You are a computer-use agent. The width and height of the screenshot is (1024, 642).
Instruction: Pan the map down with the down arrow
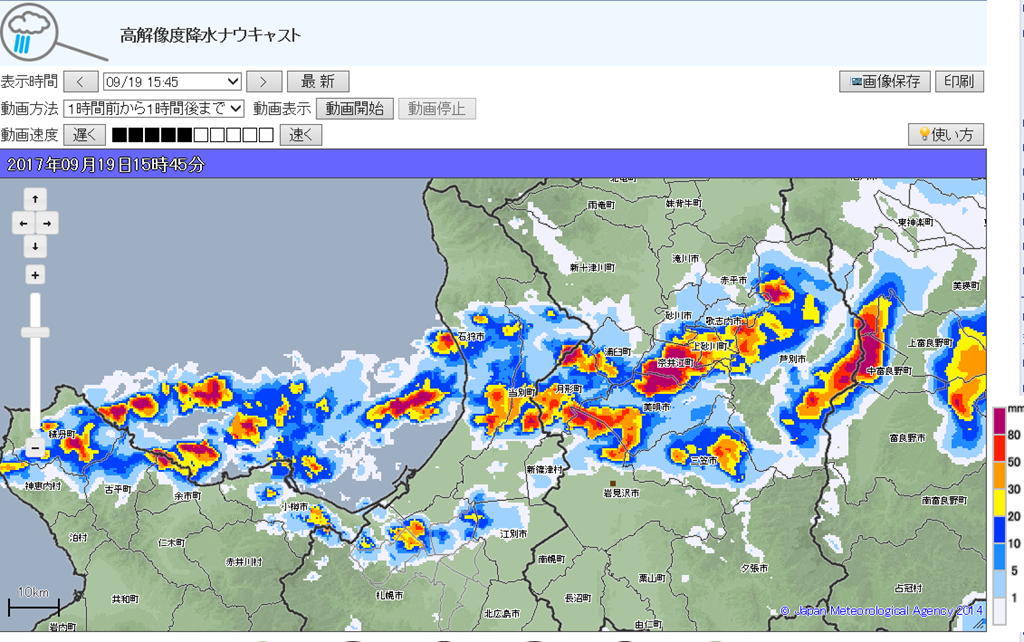coord(35,246)
